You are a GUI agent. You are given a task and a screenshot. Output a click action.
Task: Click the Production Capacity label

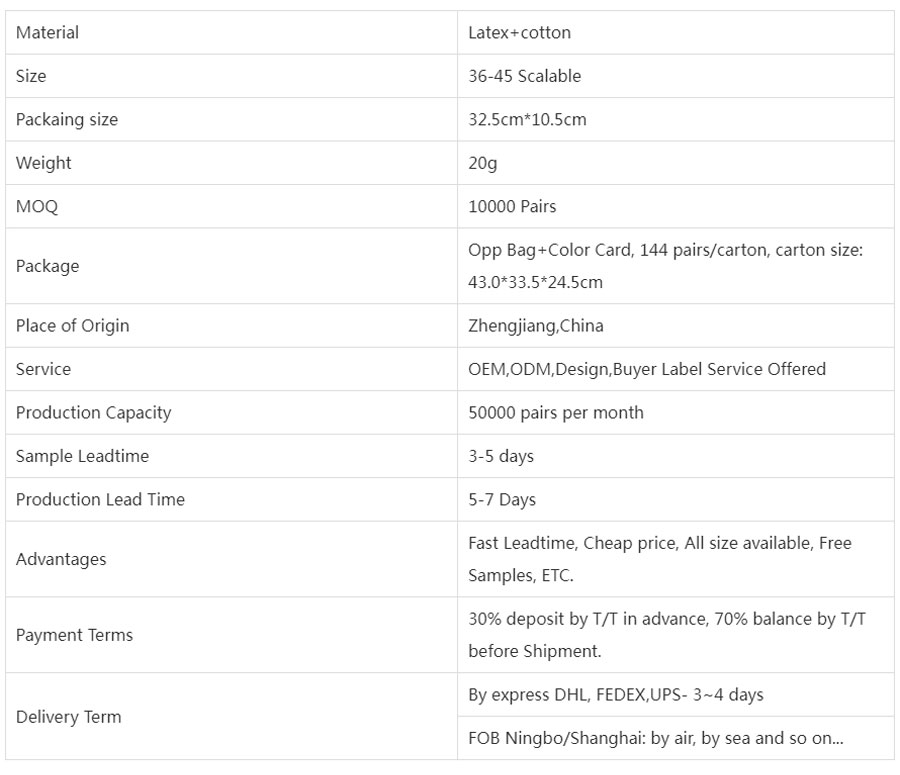pos(93,413)
